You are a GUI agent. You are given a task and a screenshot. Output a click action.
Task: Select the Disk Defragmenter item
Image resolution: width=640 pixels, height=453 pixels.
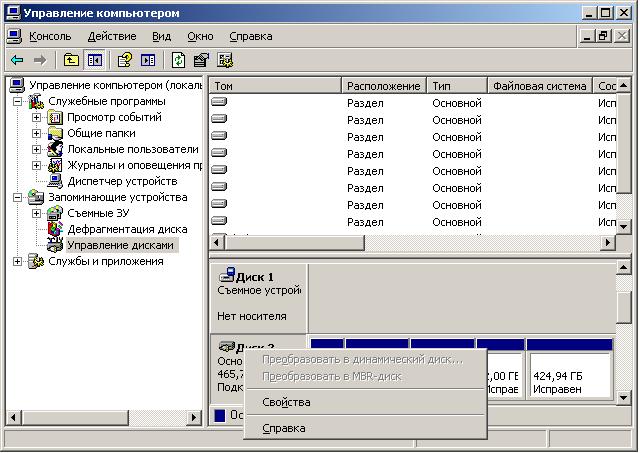click(126, 229)
